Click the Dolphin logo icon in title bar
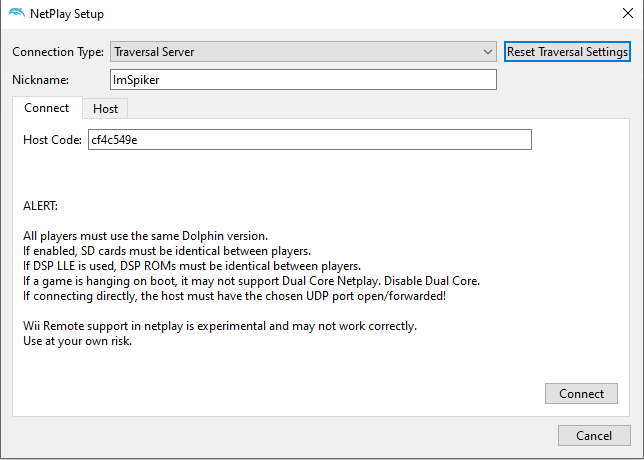The height and width of the screenshot is (460, 644). [x=17, y=13]
